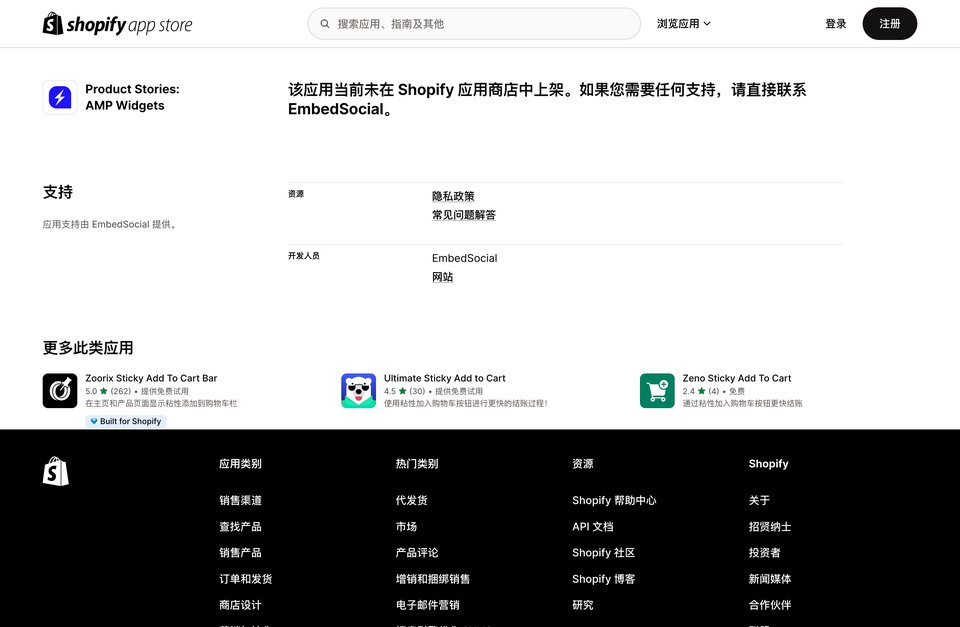The width and height of the screenshot is (960, 627).
Task: Open footer link 订单和发货
Action: click(x=246, y=579)
